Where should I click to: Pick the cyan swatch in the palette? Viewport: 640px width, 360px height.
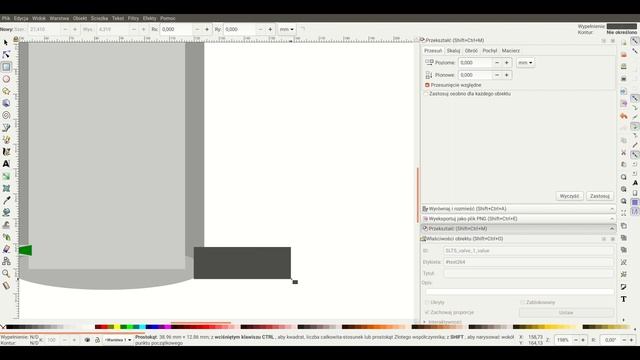[142, 327]
